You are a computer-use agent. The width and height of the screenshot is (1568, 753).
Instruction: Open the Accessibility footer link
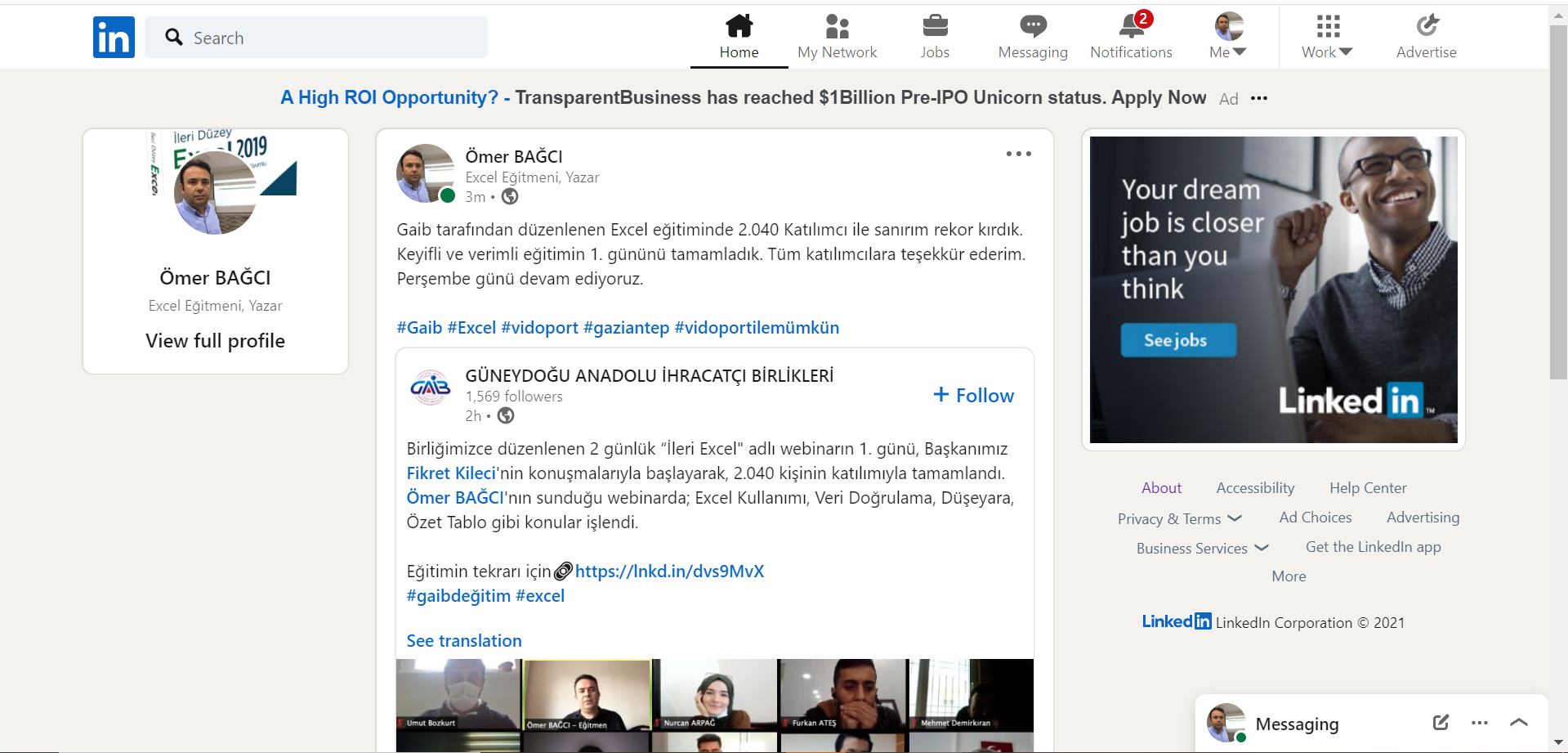1255,488
